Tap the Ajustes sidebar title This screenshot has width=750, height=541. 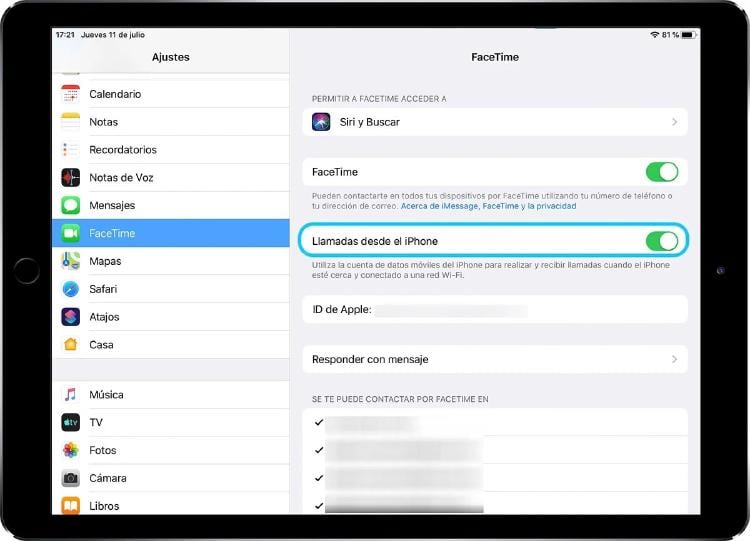tap(171, 57)
